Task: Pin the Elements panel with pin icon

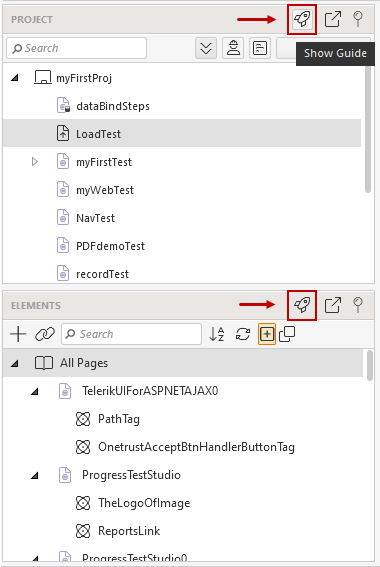Action: pyautogui.click(x=358, y=305)
